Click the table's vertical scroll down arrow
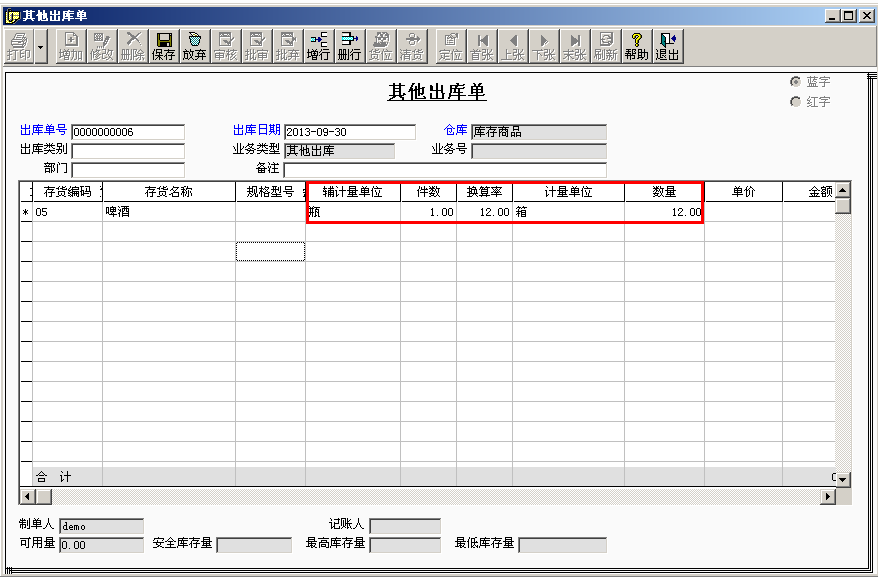 [843, 479]
